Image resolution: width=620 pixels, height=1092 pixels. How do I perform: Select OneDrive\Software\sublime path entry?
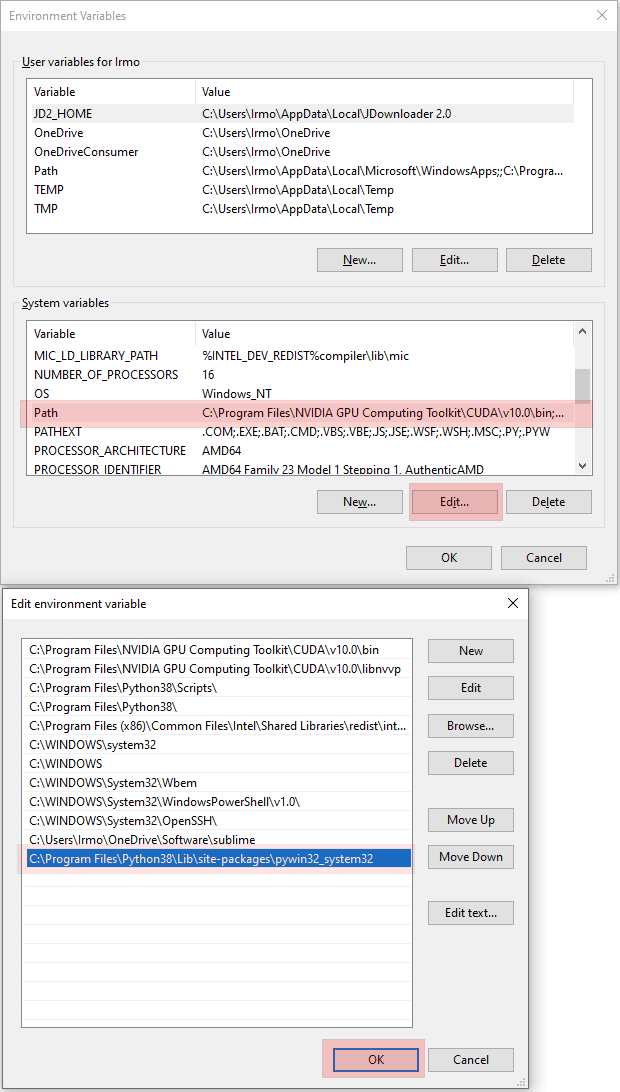pos(217,840)
